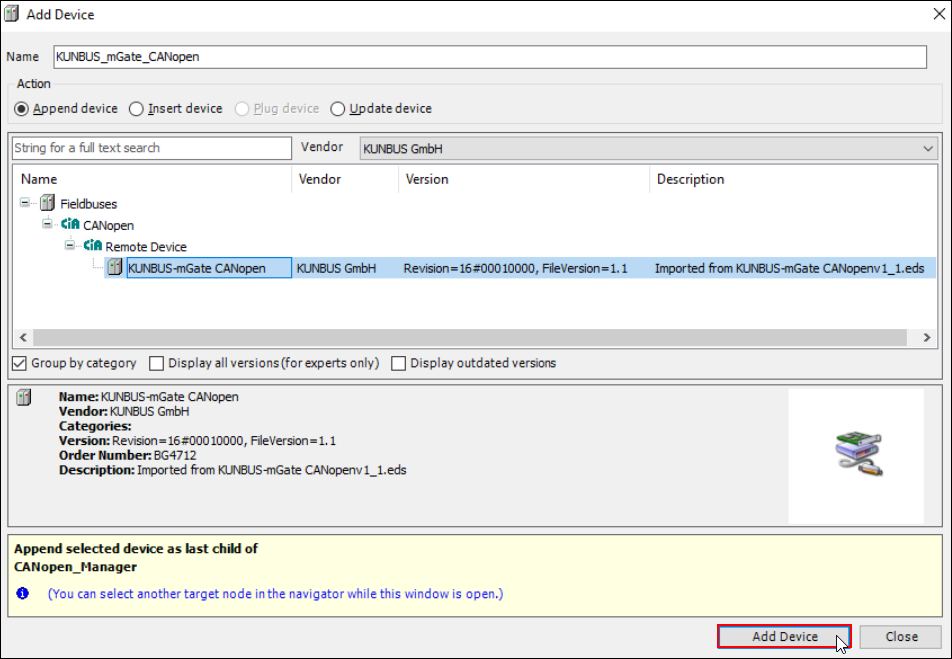This screenshot has width=952, height=659.
Task: Collapse the Remote Device tree node
Action: click(x=70, y=245)
